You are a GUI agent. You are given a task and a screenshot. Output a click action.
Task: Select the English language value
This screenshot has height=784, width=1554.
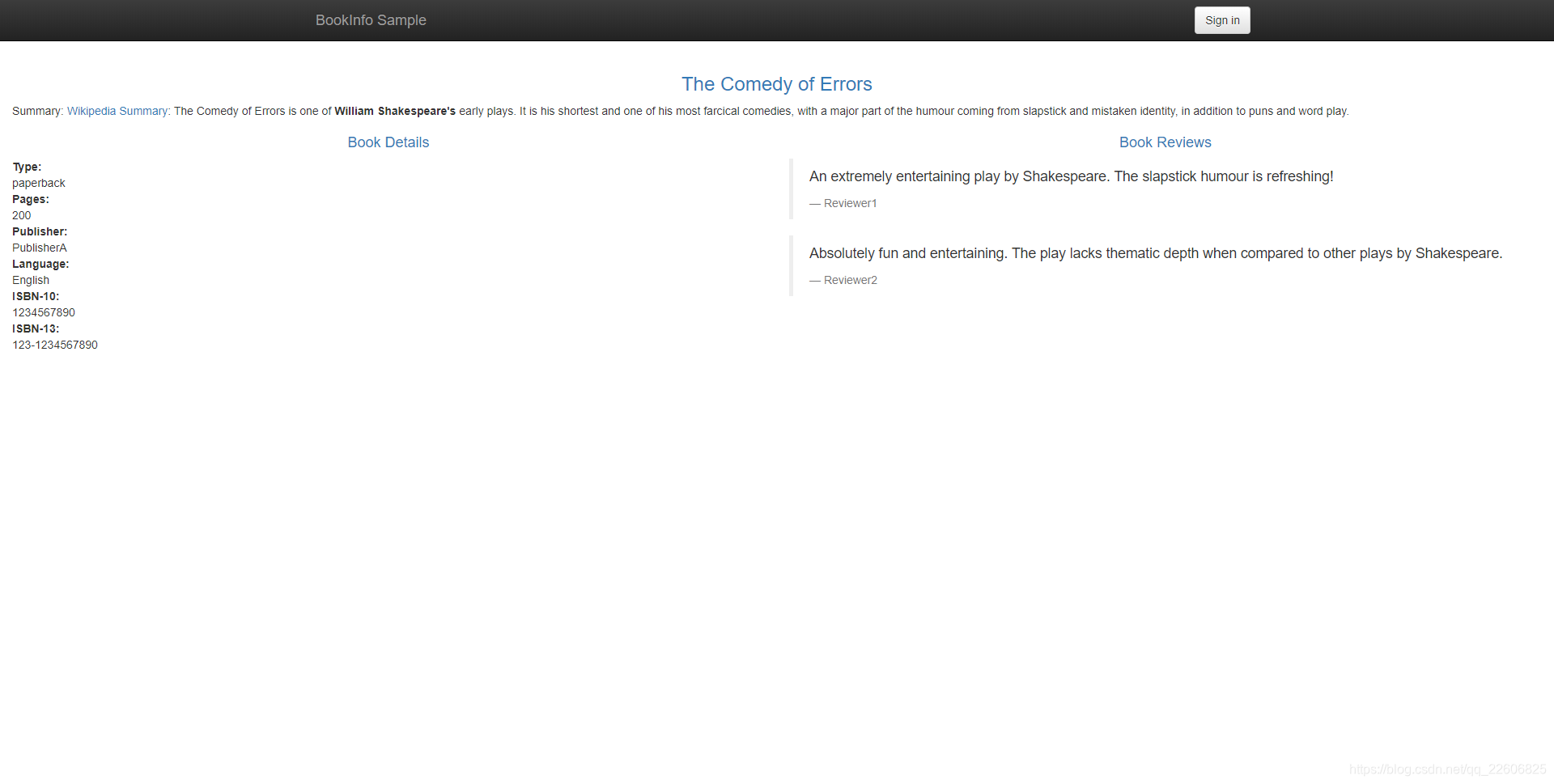[31, 280]
